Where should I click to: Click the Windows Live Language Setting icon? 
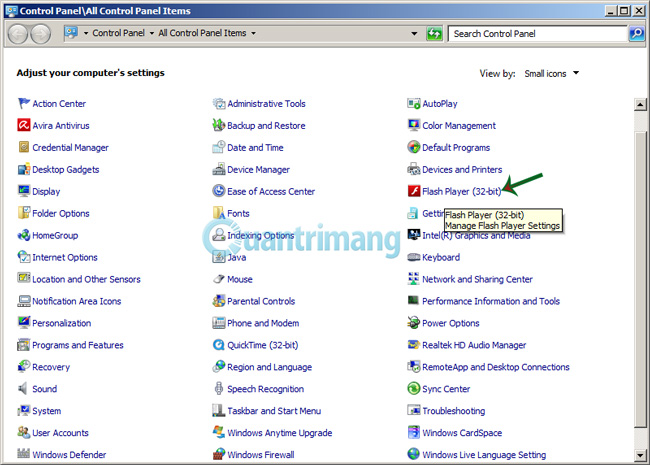[414, 455]
